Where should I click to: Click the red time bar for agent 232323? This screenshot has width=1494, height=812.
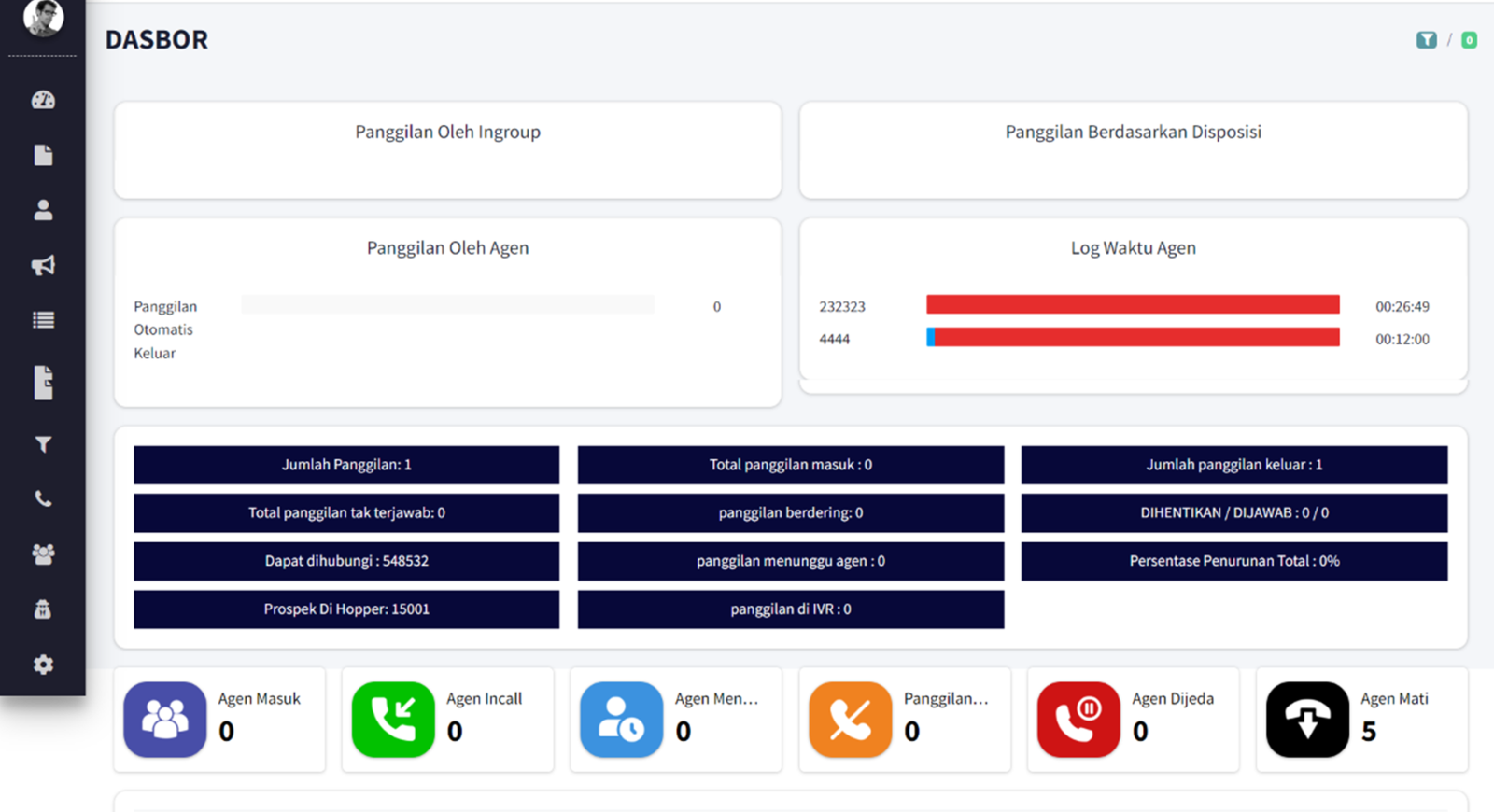tap(1133, 305)
